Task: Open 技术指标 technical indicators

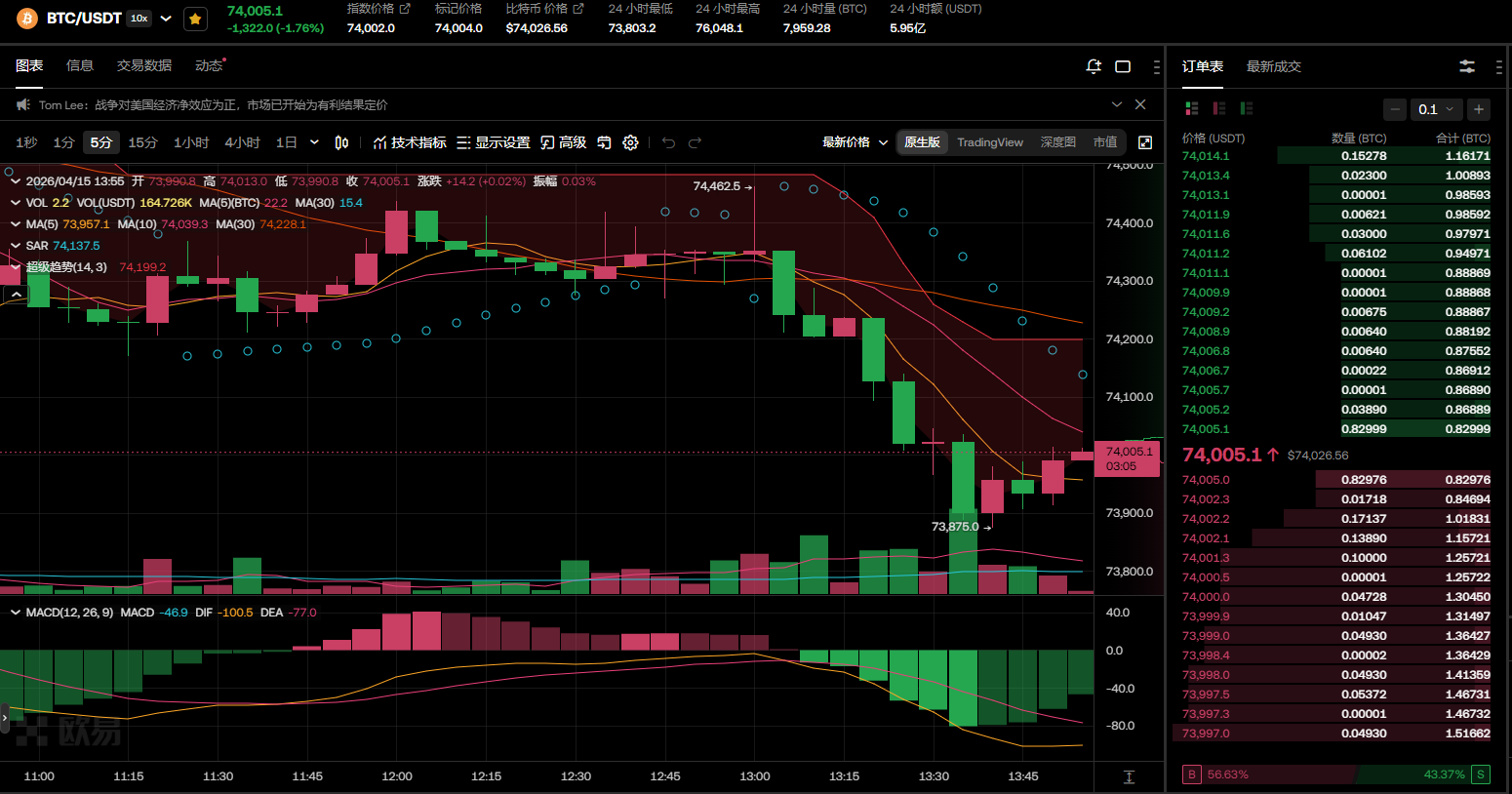Action: [410, 142]
